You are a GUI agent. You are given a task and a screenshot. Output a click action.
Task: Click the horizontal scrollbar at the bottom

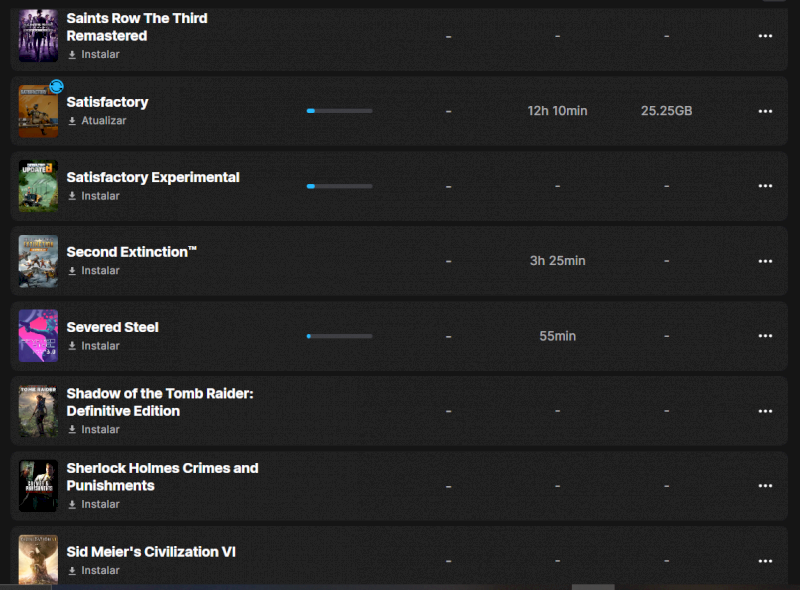592,587
